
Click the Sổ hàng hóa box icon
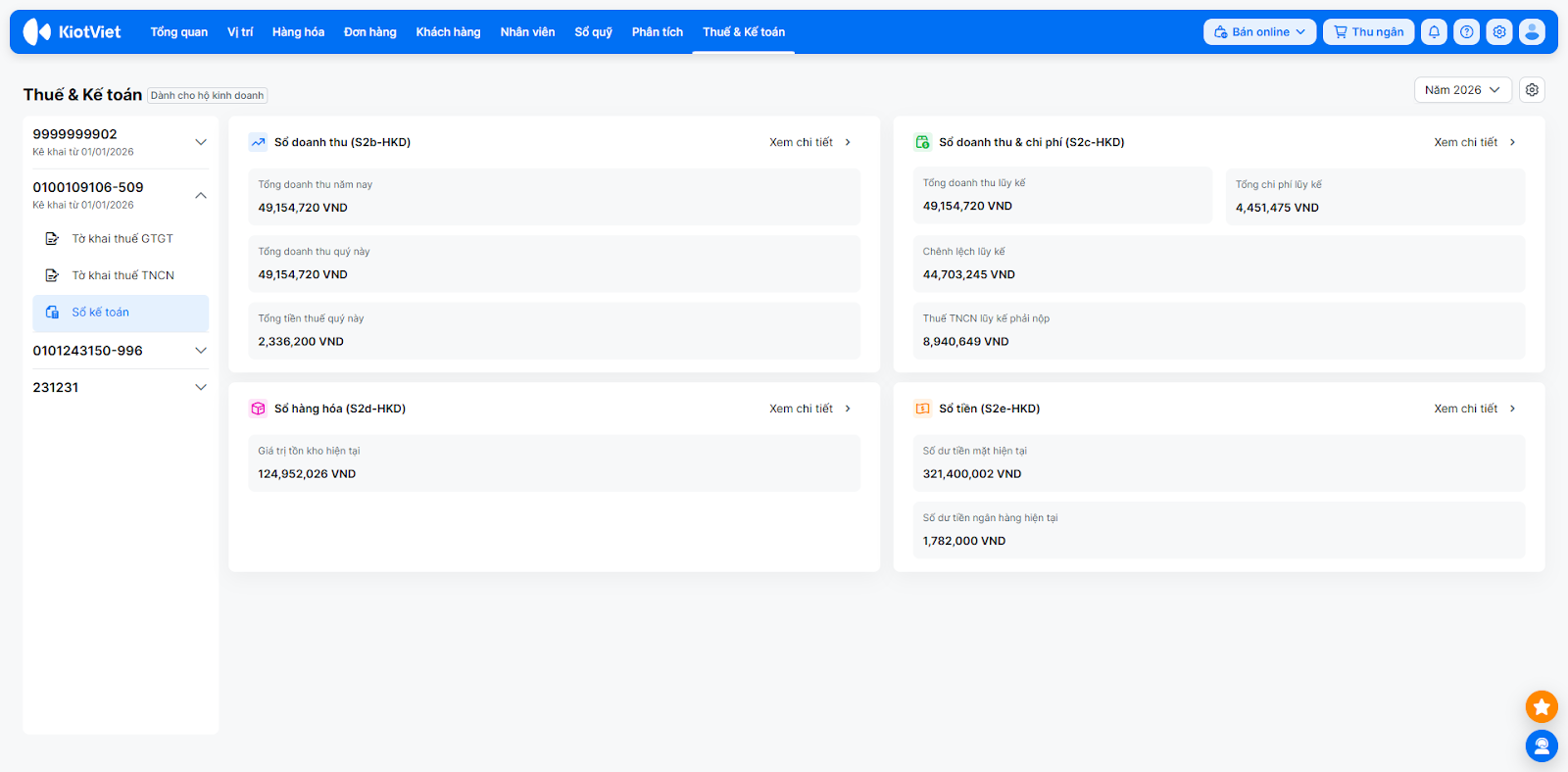pyautogui.click(x=258, y=409)
